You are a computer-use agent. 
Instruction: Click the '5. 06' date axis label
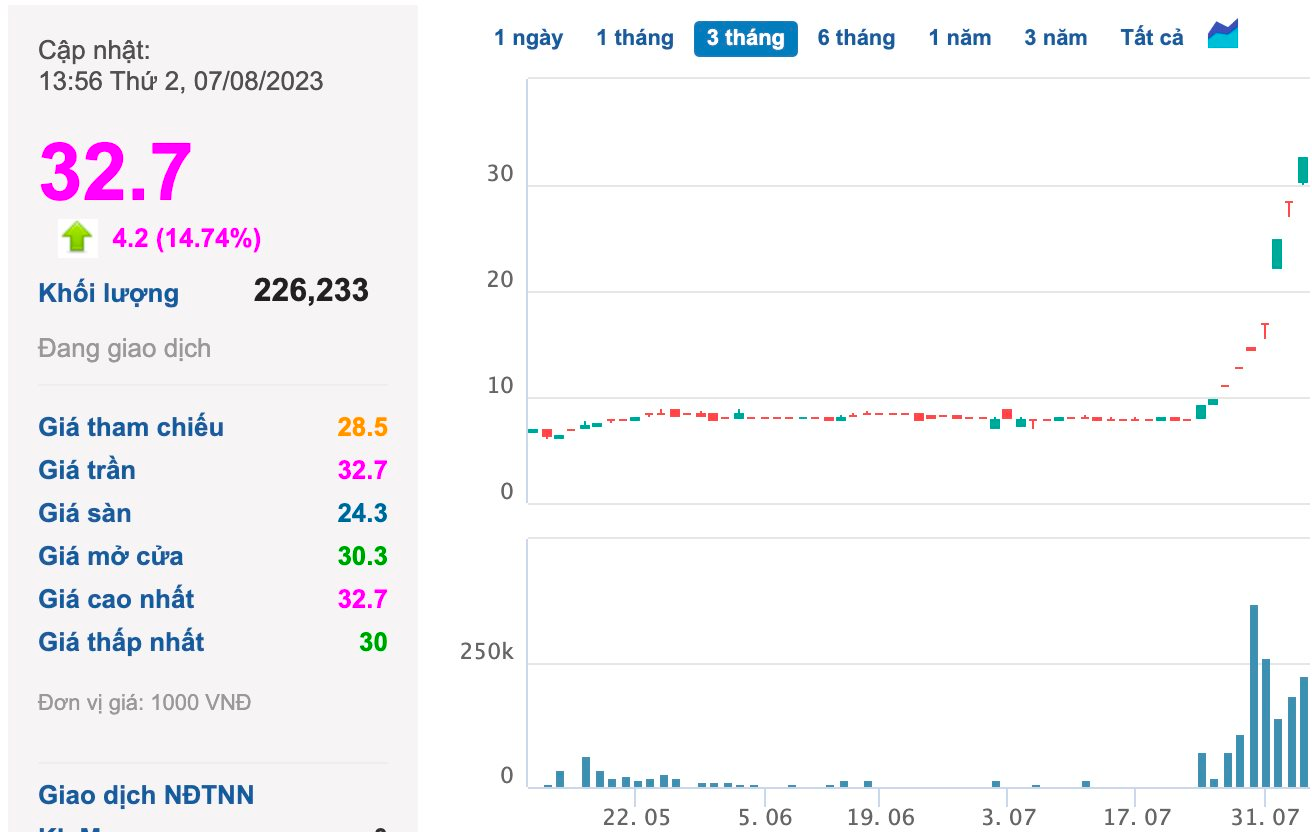pyautogui.click(x=765, y=817)
